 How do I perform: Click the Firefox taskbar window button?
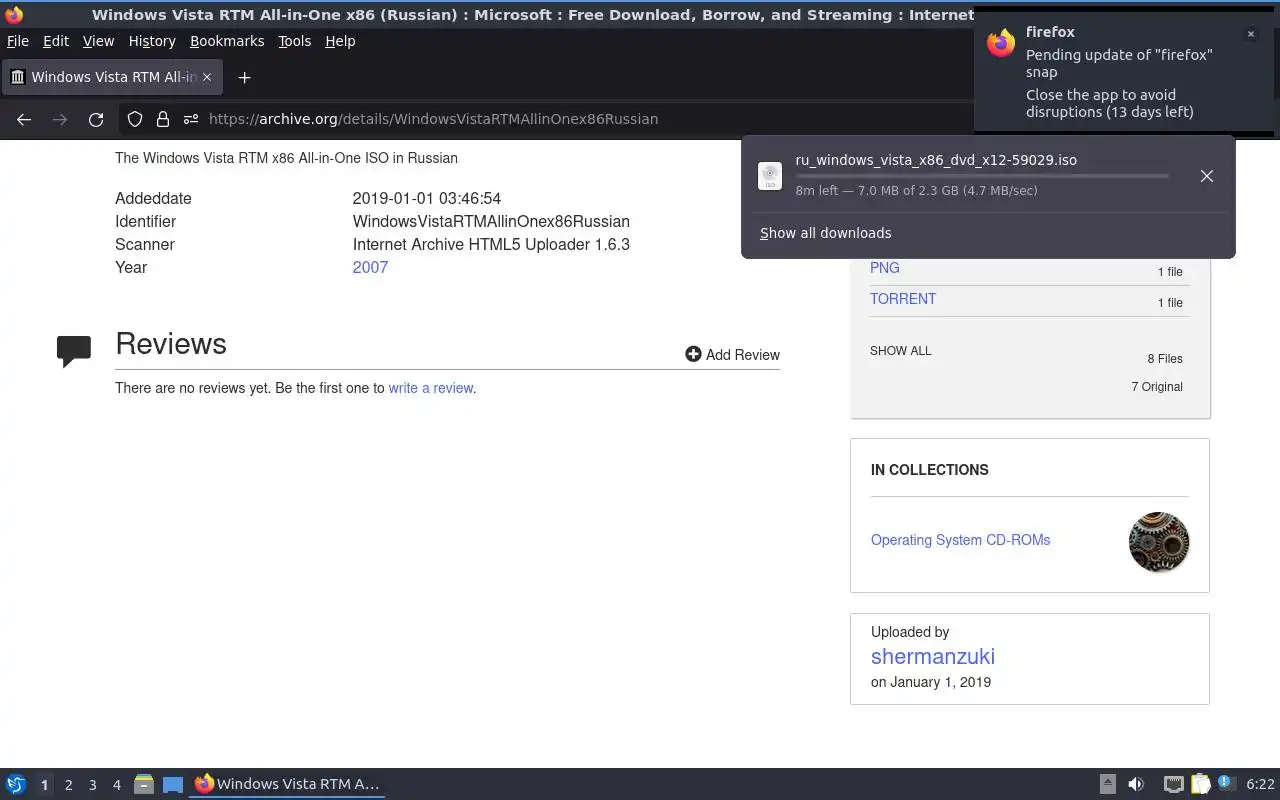coord(288,784)
